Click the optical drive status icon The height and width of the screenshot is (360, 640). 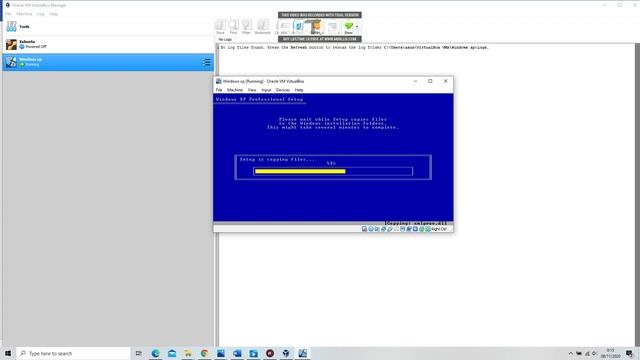(371, 229)
